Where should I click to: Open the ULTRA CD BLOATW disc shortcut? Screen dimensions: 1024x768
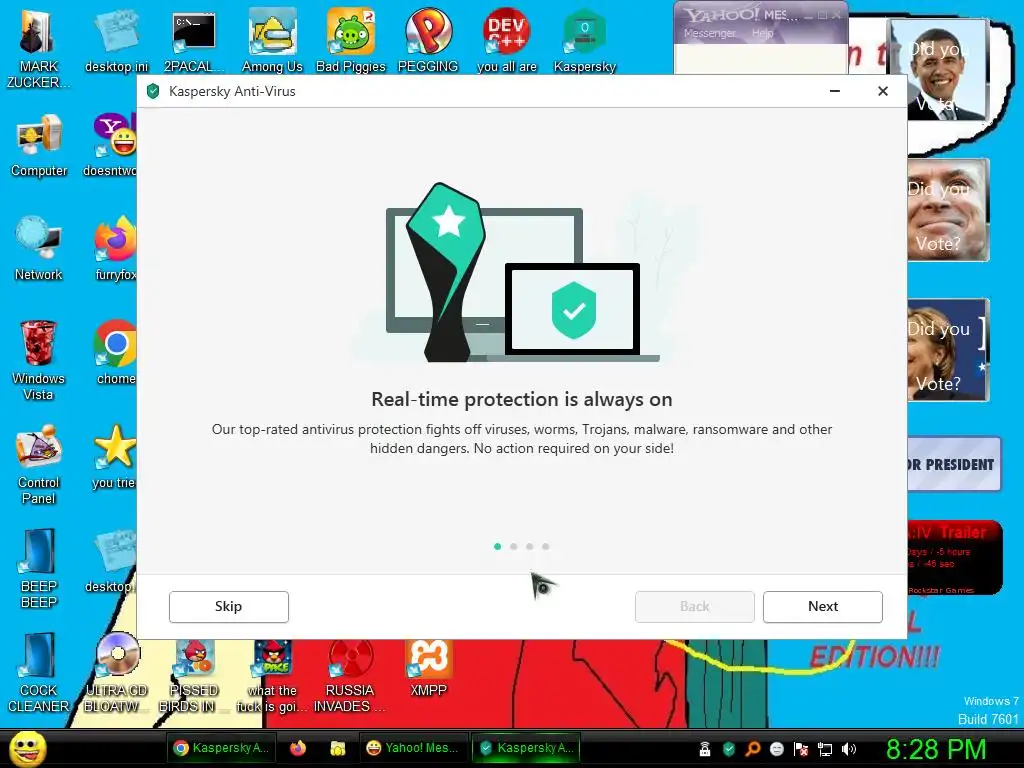tap(116, 673)
